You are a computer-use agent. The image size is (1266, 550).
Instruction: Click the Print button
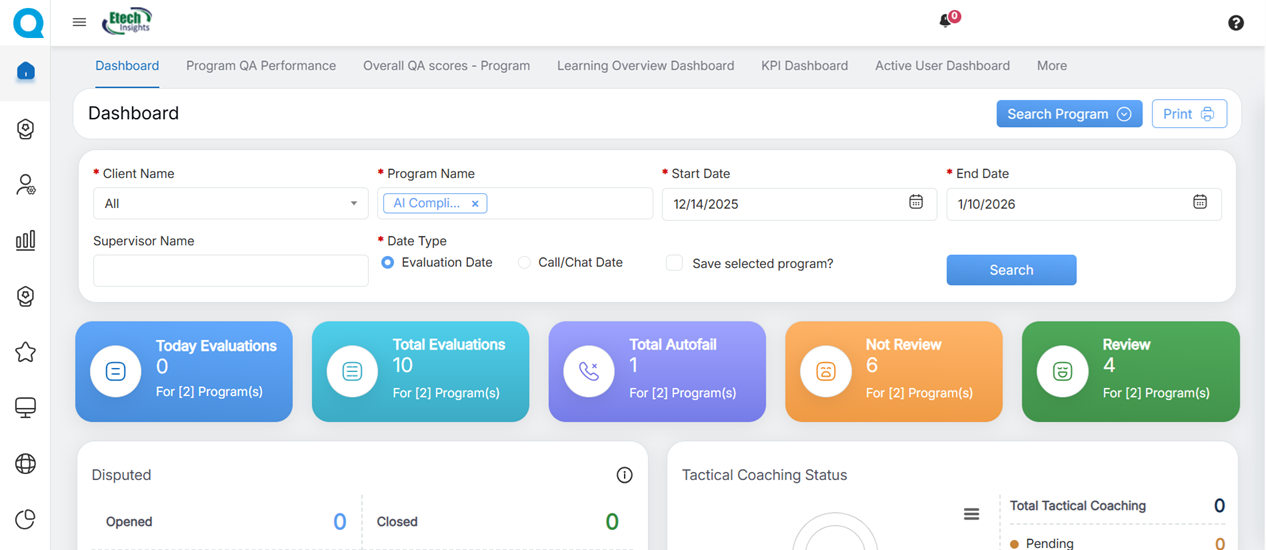pyautogui.click(x=1188, y=114)
